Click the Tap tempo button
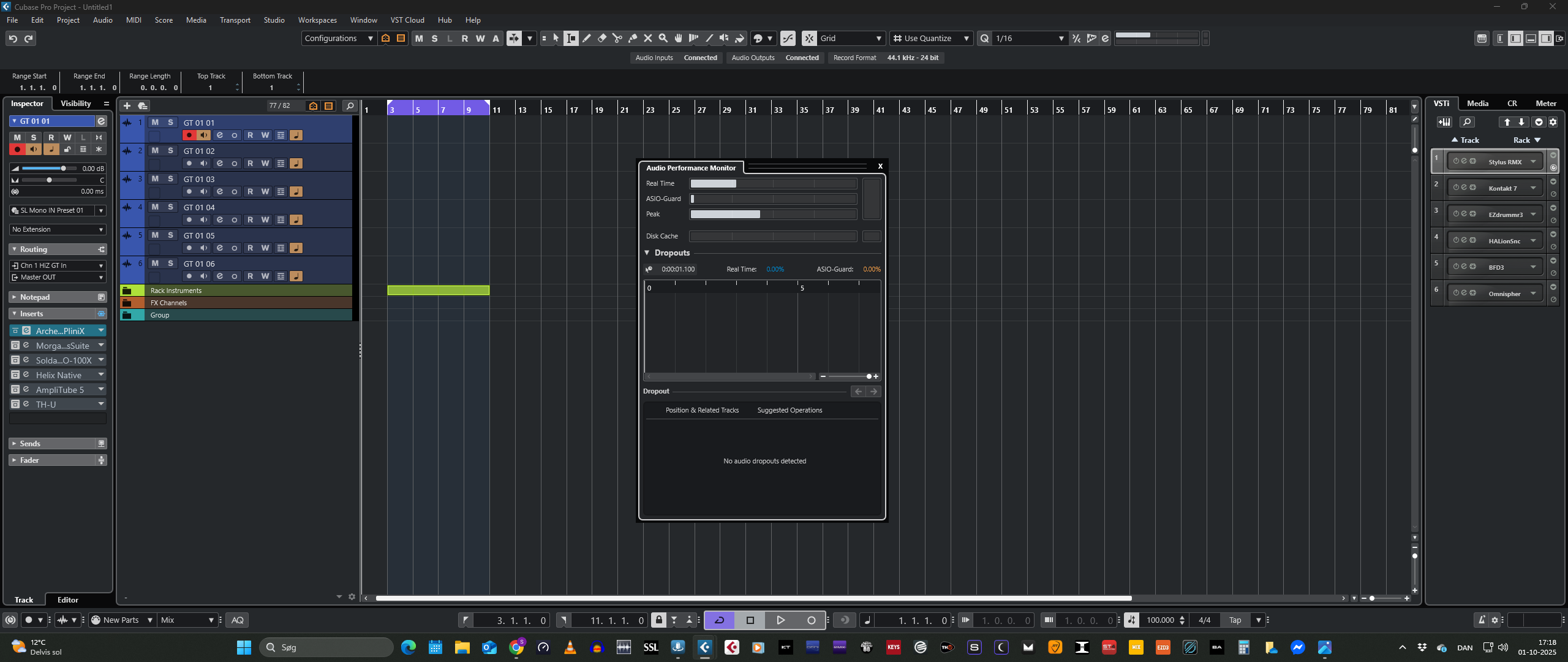Screen dimensions: 1568x662 pyautogui.click(x=1235, y=620)
